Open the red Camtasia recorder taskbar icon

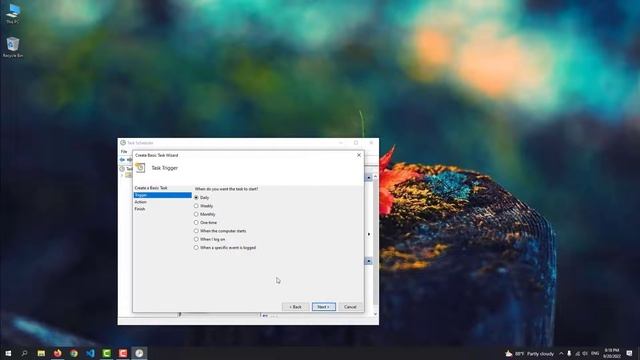(x=123, y=353)
